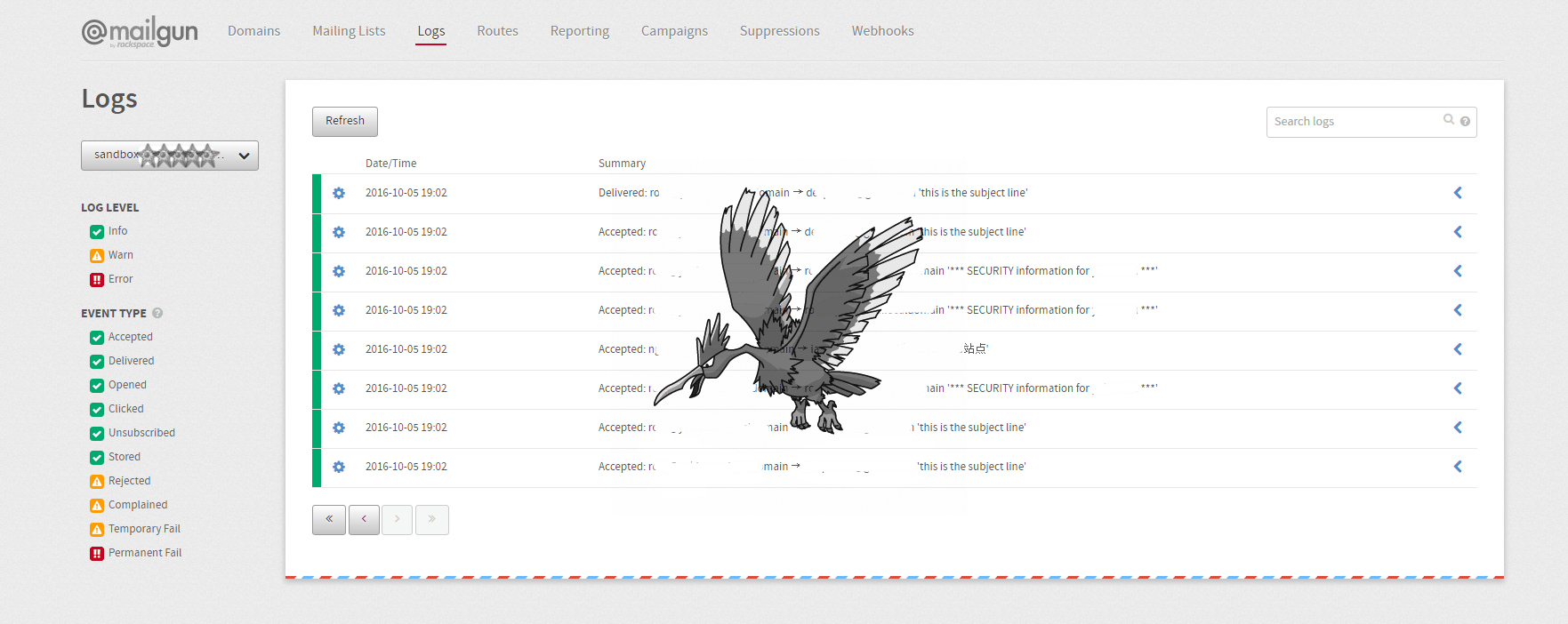Image resolution: width=1568 pixels, height=624 pixels.
Task: Click the Refresh button
Action: [x=345, y=122]
